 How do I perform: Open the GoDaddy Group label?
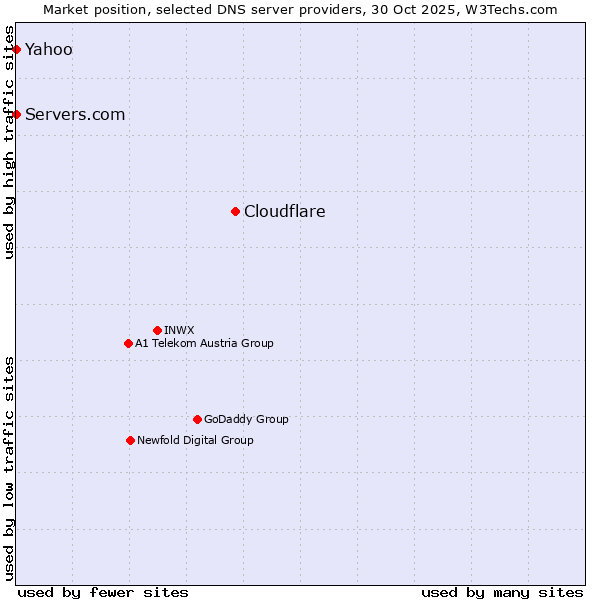246,419
